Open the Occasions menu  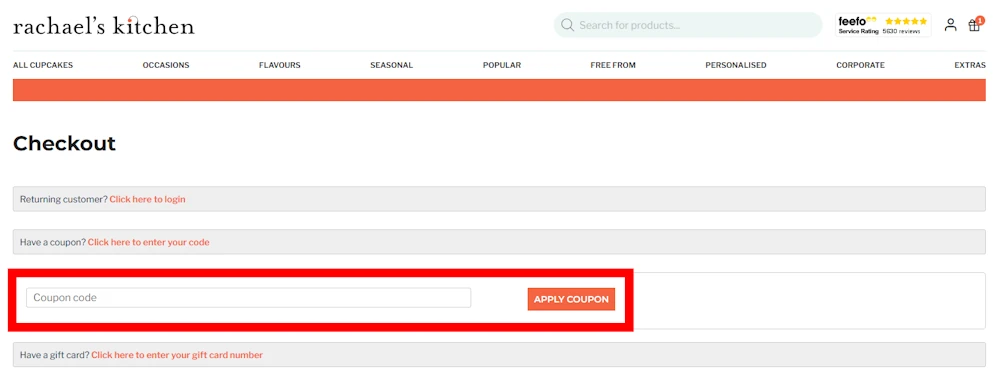(x=166, y=65)
